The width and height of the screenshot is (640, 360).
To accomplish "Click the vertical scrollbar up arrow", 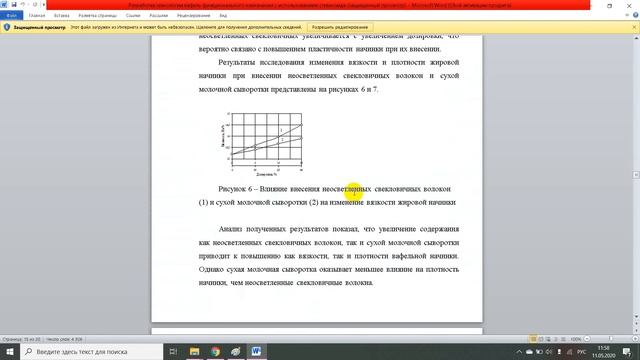I will [636, 38].
